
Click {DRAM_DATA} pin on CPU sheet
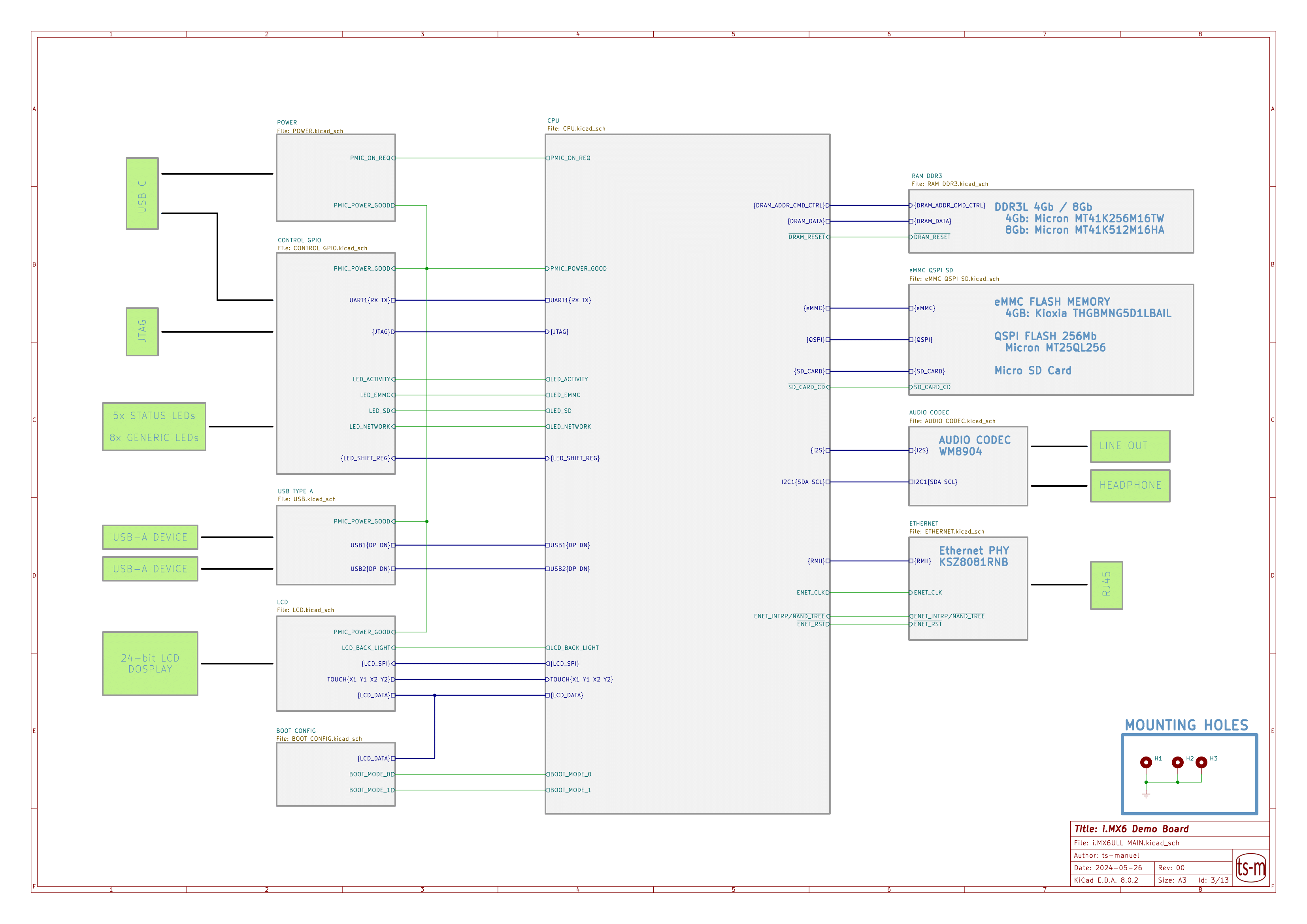point(808,221)
